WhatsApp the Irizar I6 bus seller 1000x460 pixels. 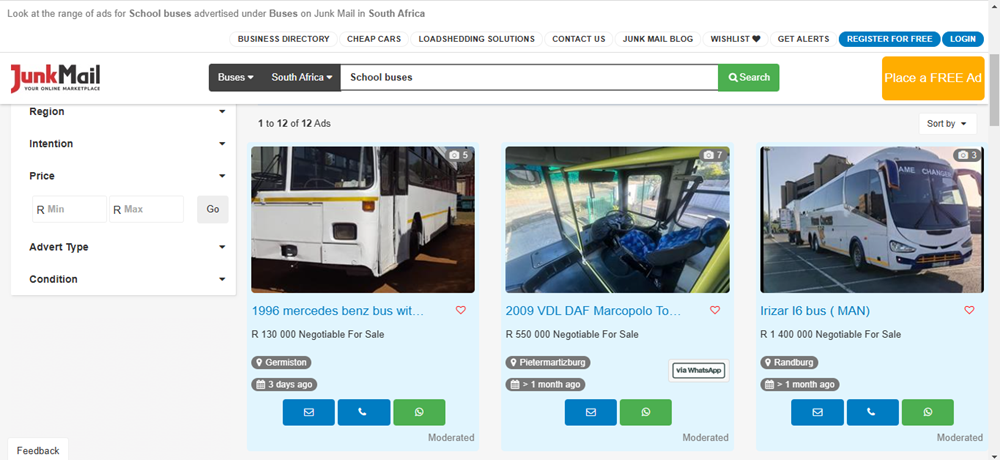(928, 412)
